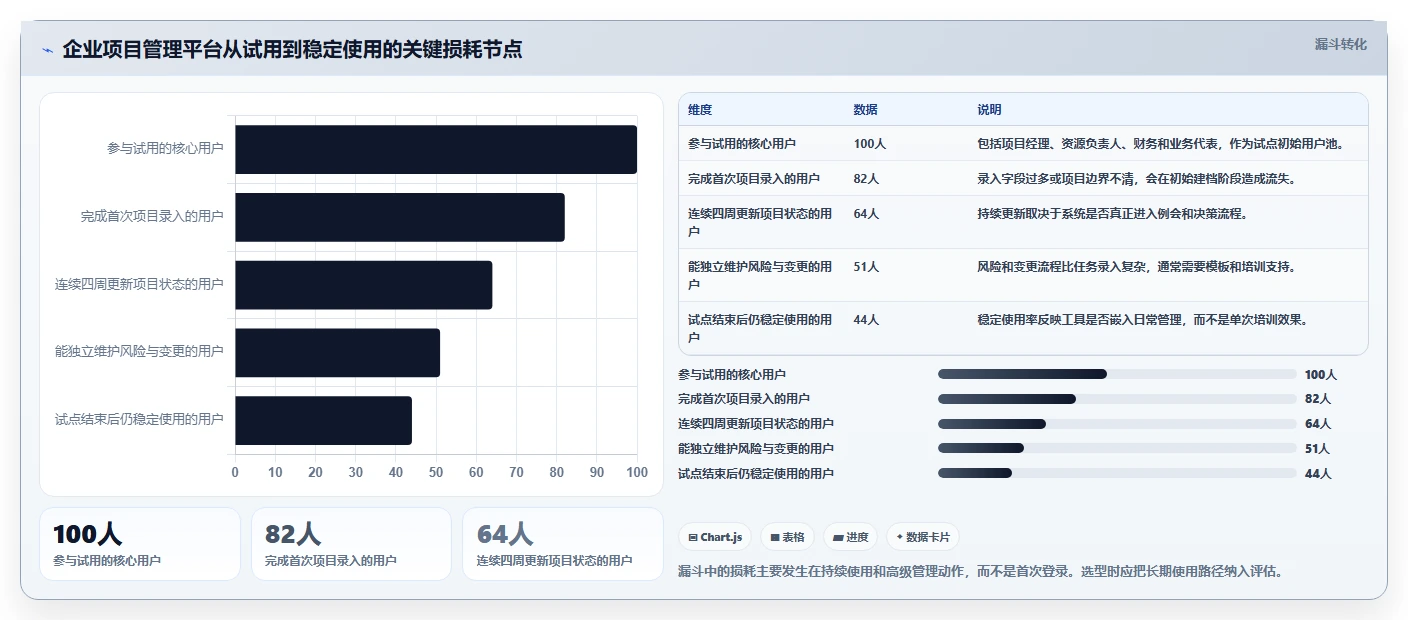Click table cell 参与试用的核心用户 in 维度 column

[x=742, y=144]
